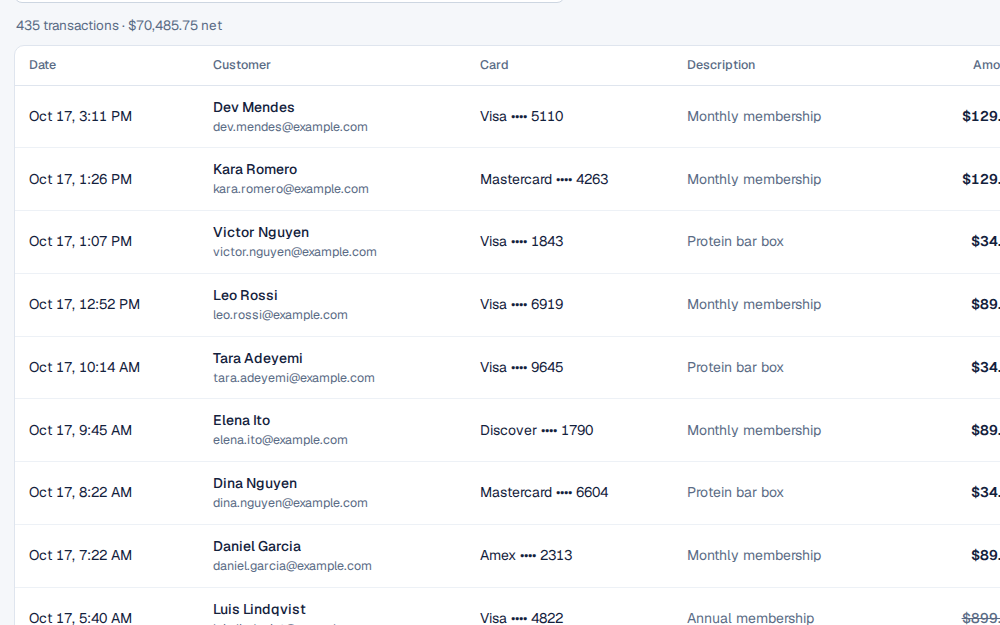Viewport: 1000px width, 625px height.
Task: Select customer name Daniel Garcia
Action: click(257, 547)
